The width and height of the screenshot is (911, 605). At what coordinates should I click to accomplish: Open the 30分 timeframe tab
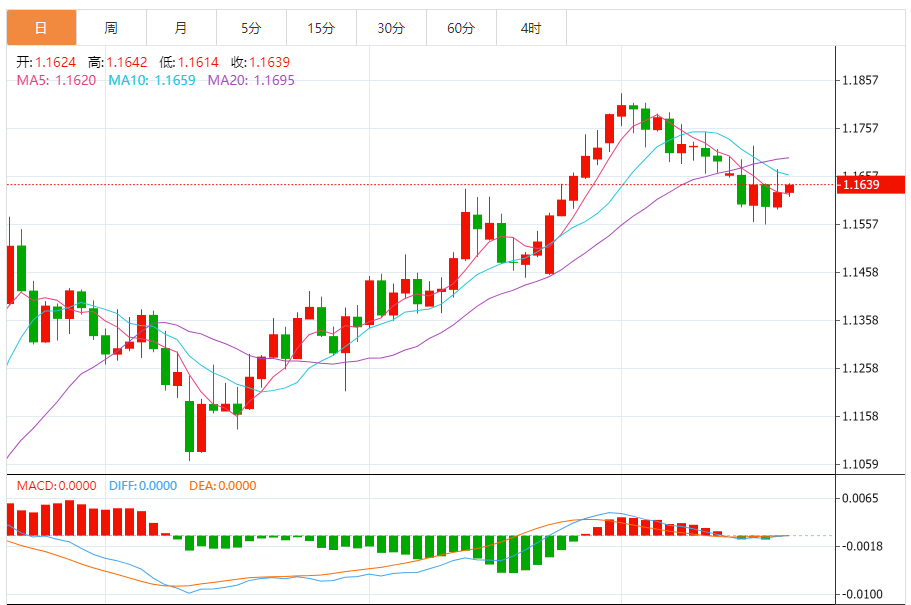coord(391,27)
